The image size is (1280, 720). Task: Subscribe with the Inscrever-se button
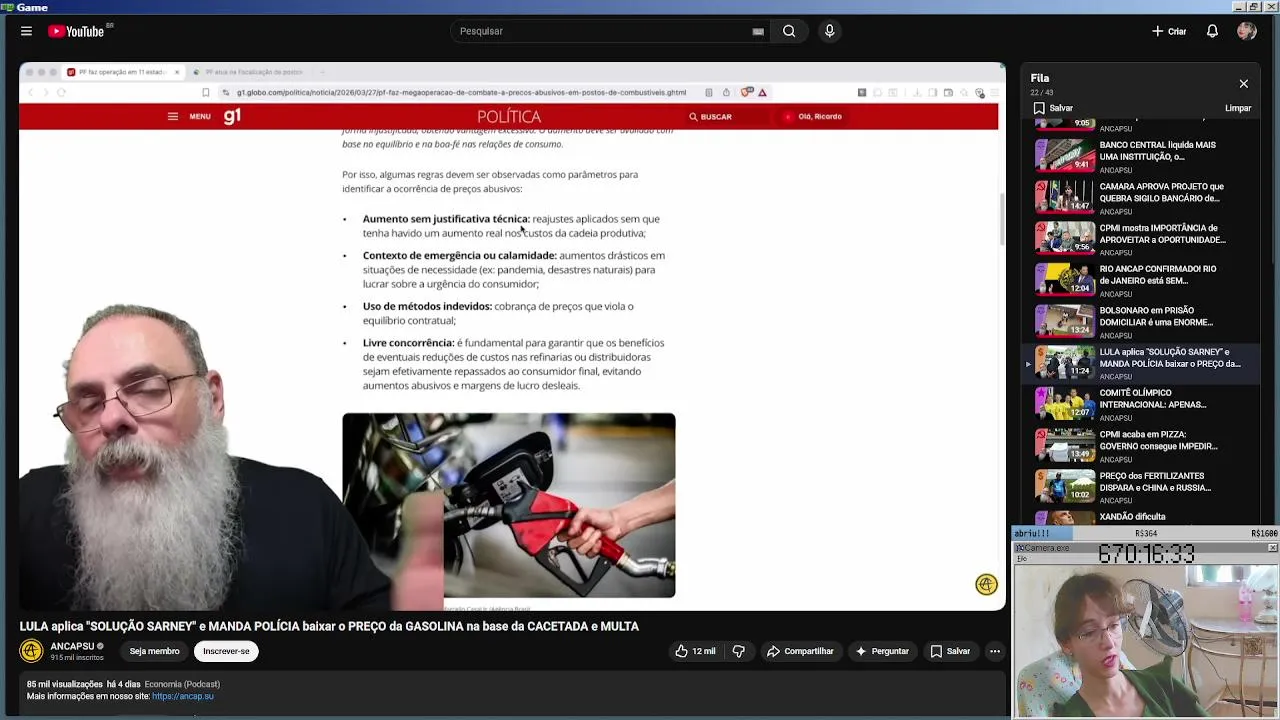pyautogui.click(x=226, y=651)
